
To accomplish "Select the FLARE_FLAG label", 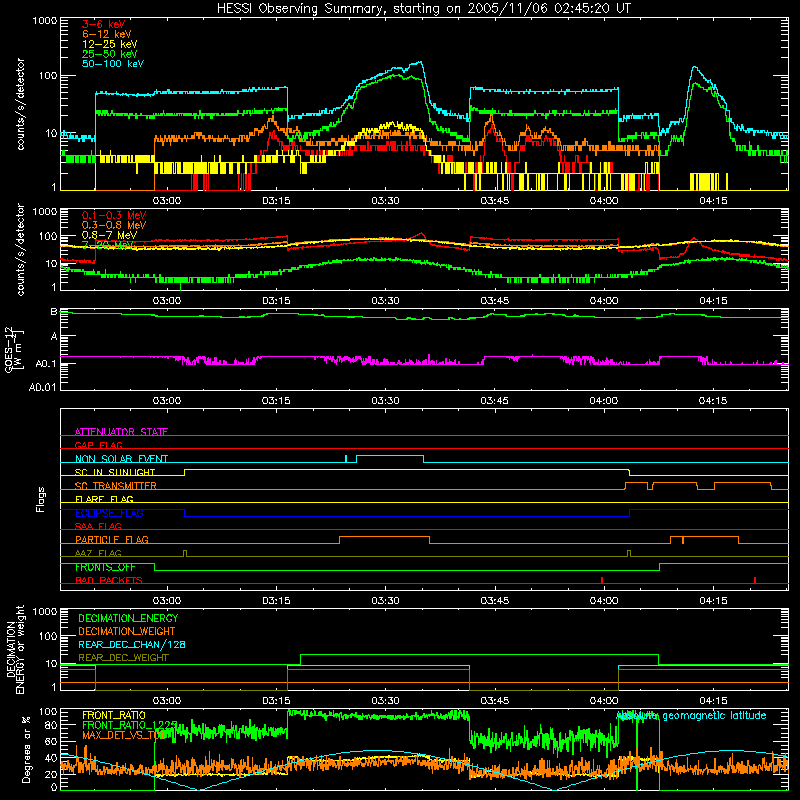I will pyautogui.click(x=104, y=499).
